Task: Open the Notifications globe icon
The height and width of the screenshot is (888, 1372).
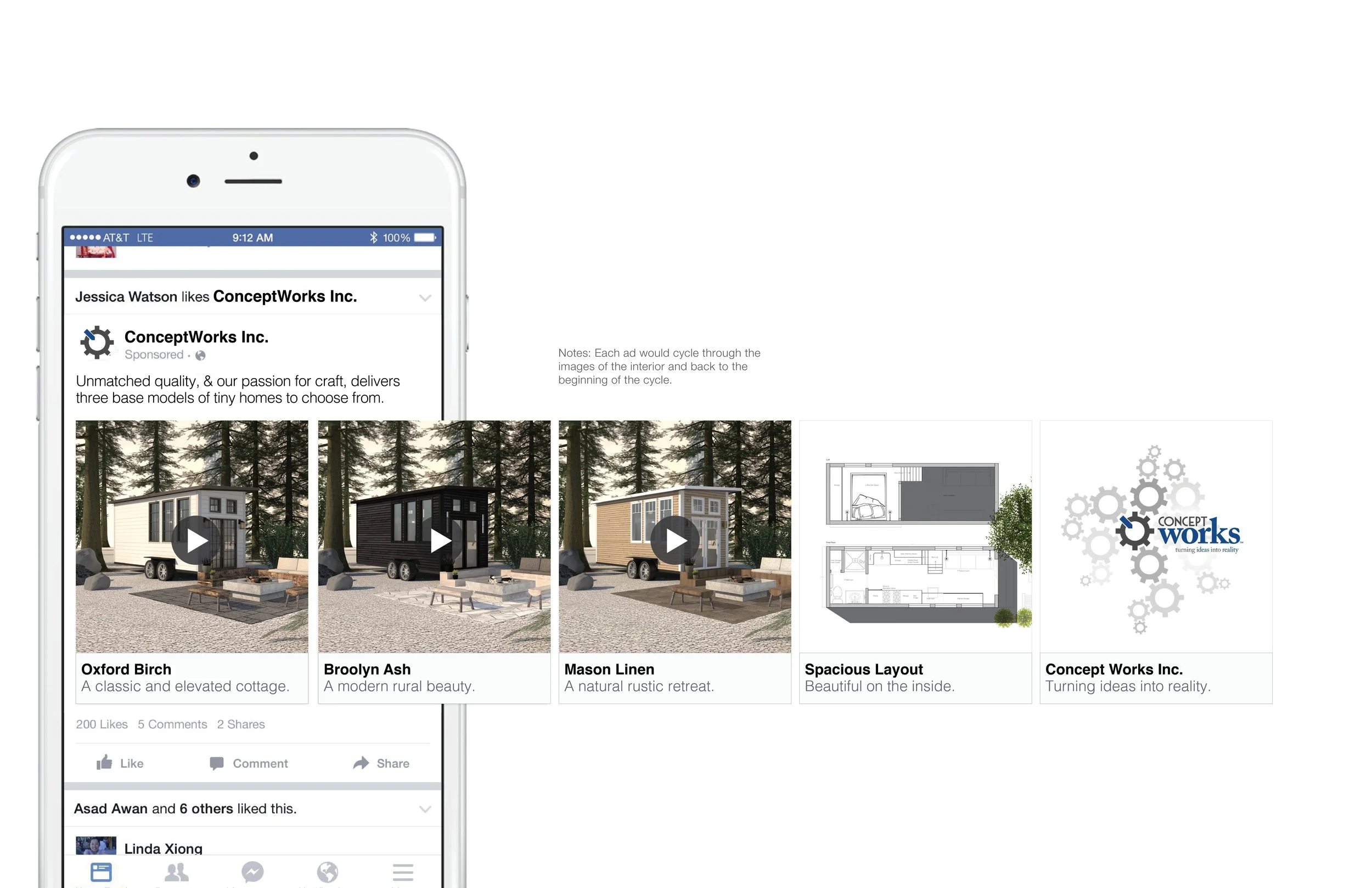Action: [x=328, y=872]
